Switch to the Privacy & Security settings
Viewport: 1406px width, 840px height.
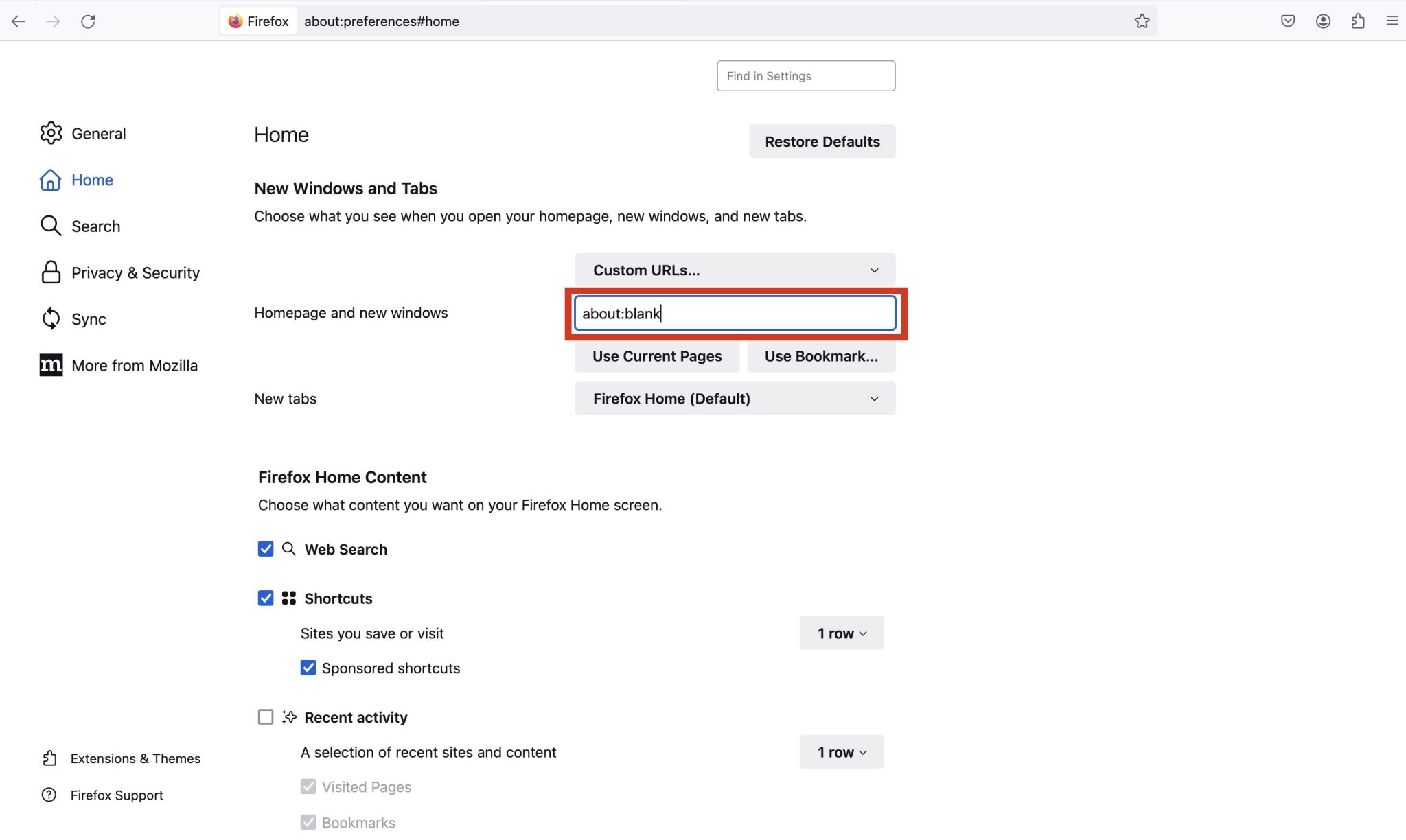click(135, 272)
